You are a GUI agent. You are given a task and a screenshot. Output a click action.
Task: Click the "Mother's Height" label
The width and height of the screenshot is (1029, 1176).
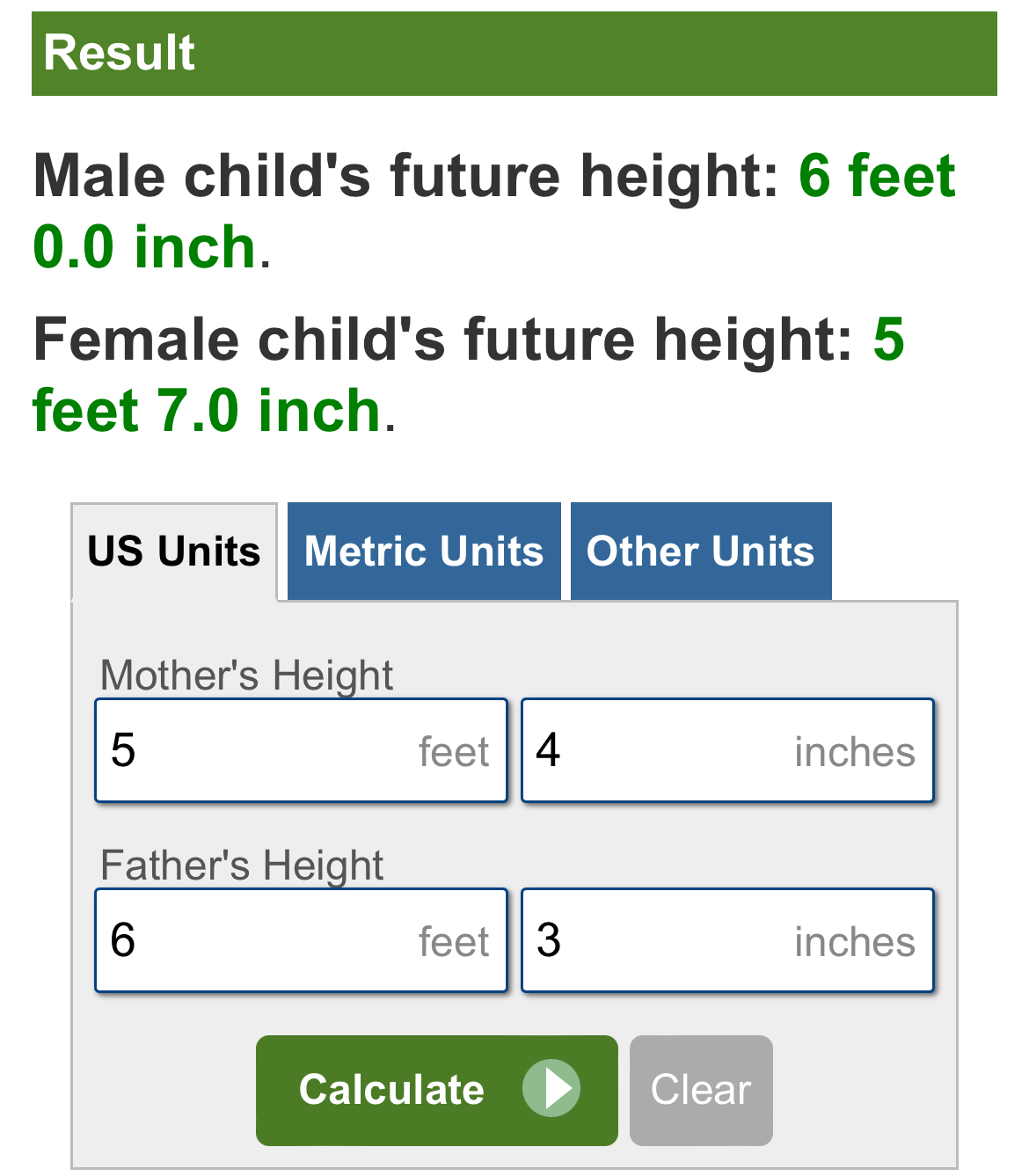coord(246,676)
